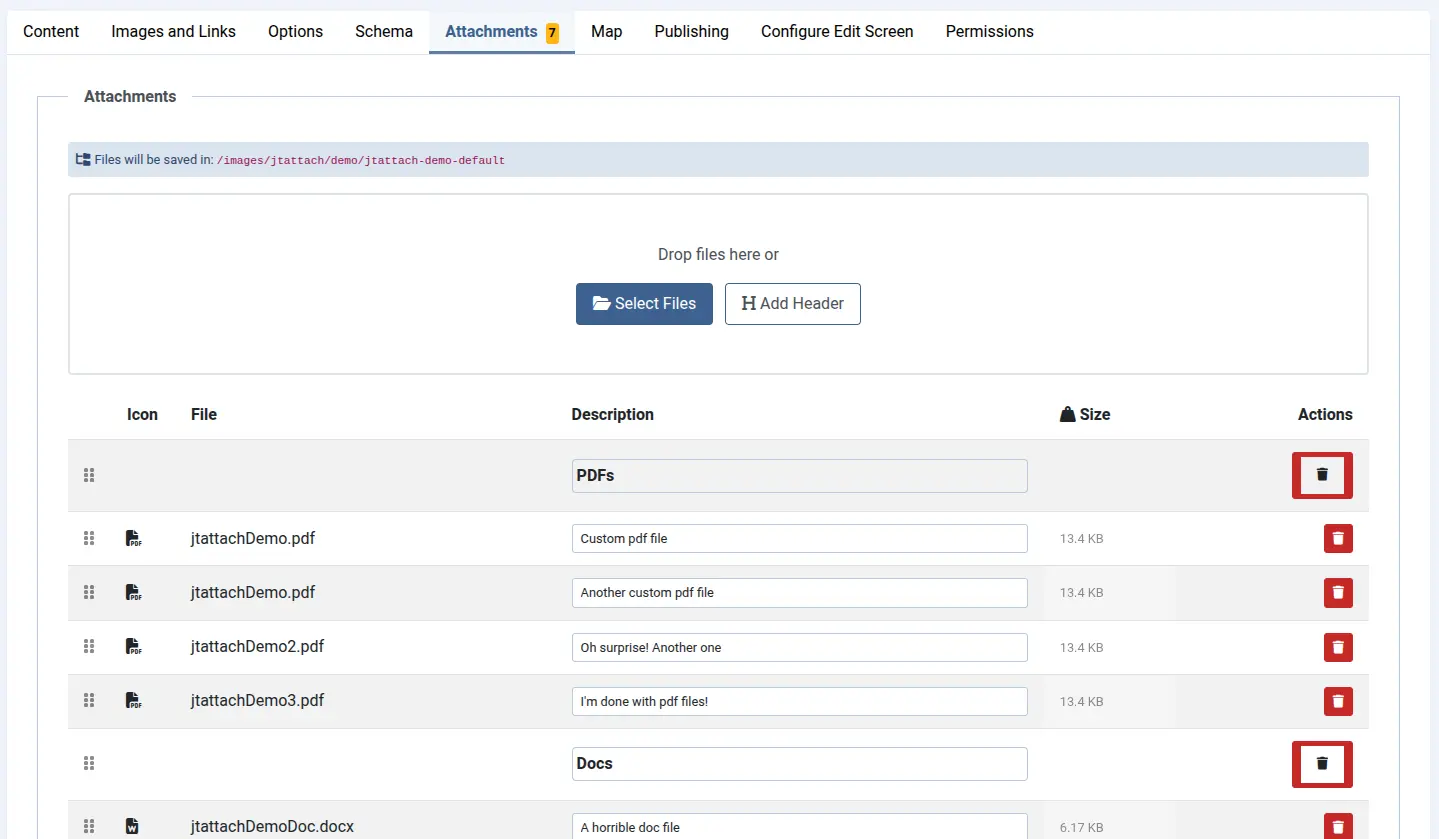The height and width of the screenshot is (839, 1439).
Task: Remove the jtattachDemo.pdf with Custom pdf description
Action: 1338,538
